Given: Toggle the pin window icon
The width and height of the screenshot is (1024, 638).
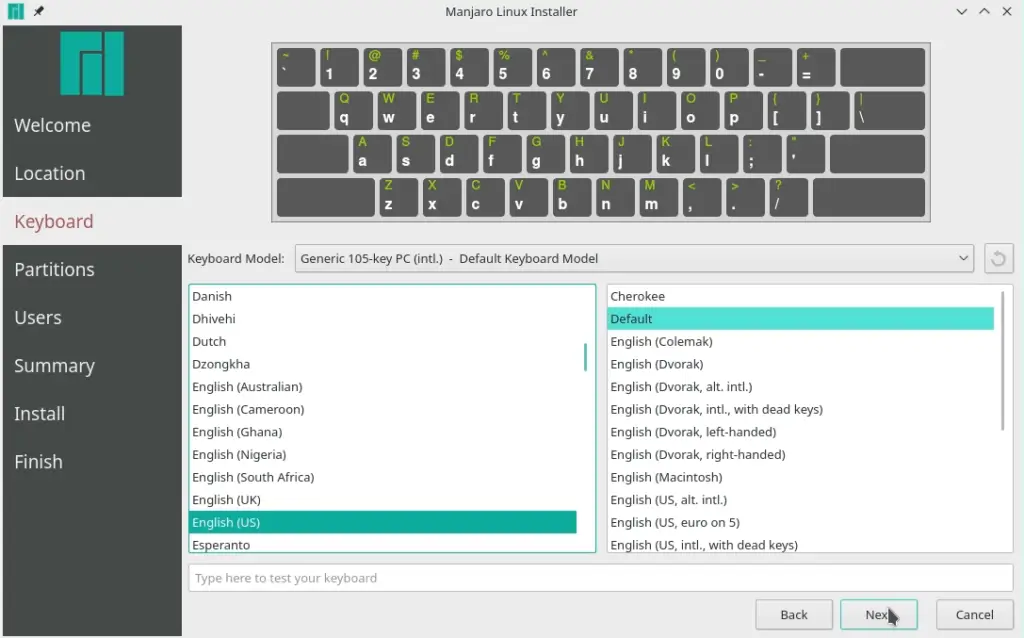Looking at the screenshot, I should coord(39,11).
